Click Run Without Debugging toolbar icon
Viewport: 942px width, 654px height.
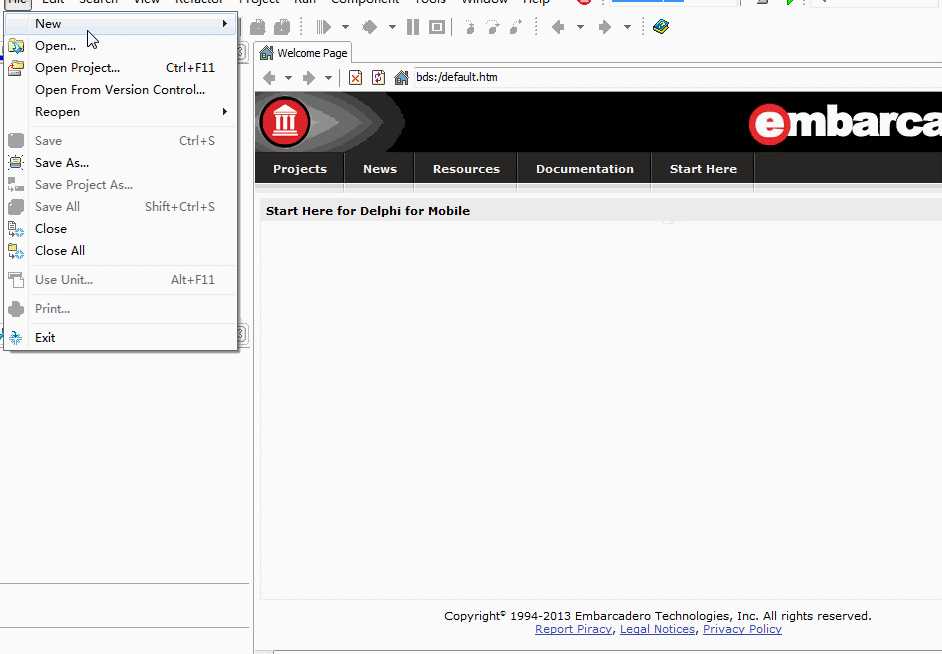[370, 27]
